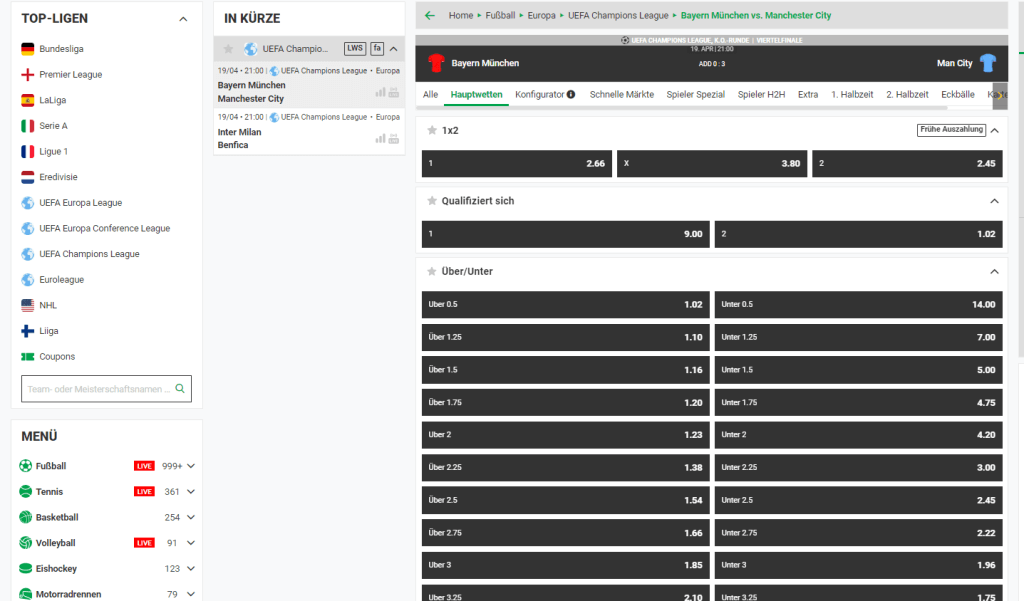Select team 2 qualifies at 1.02
This screenshot has height=601, width=1024.
858,234
